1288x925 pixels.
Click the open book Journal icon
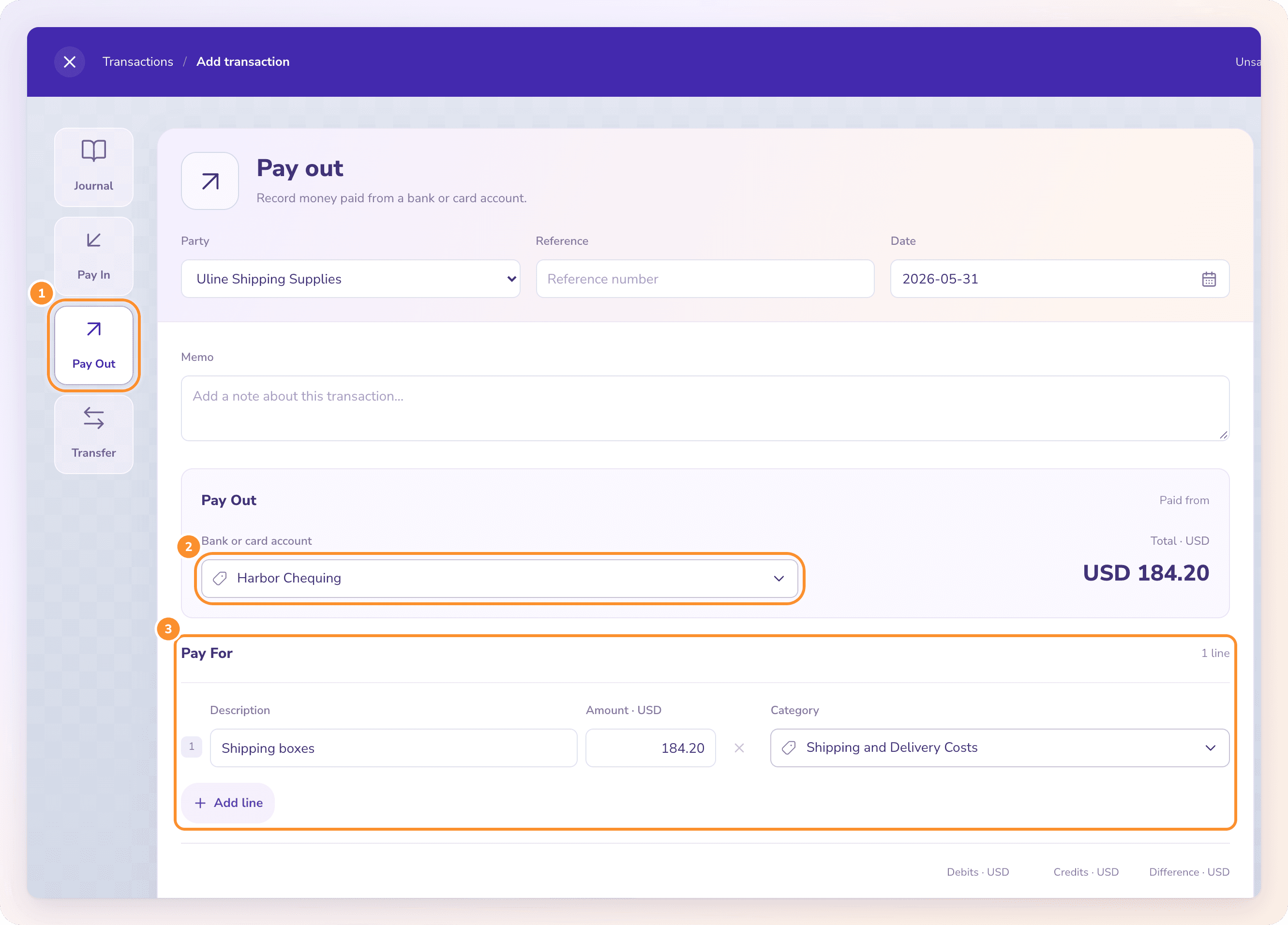coord(94,150)
